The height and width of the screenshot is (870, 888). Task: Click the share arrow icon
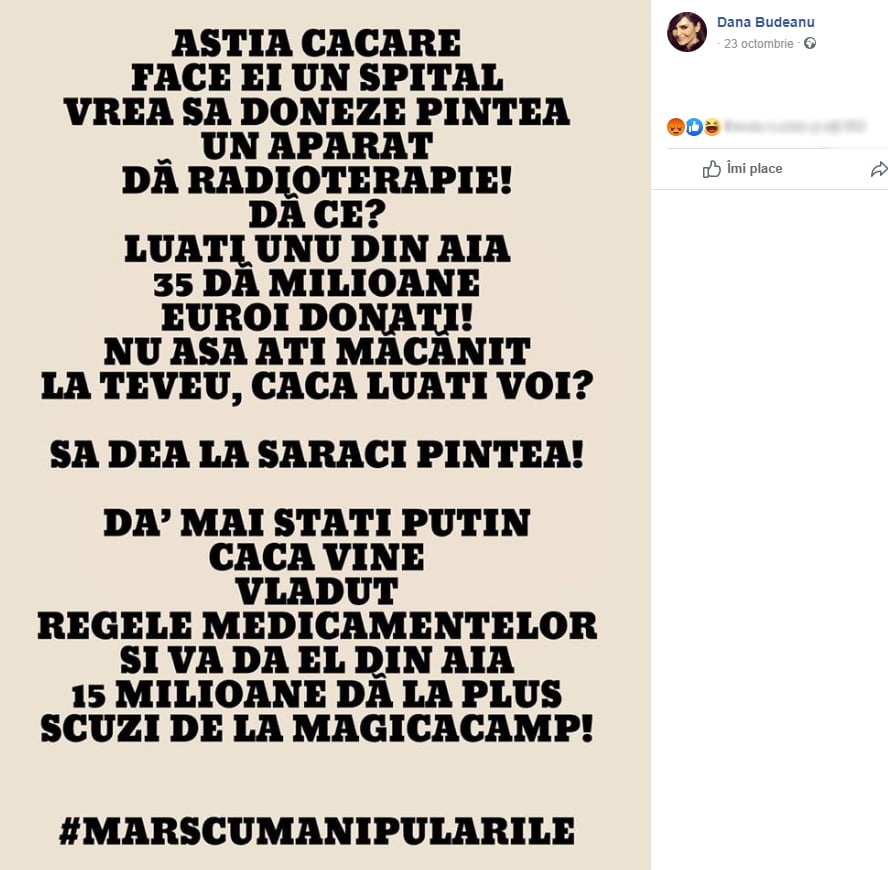click(x=879, y=169)
